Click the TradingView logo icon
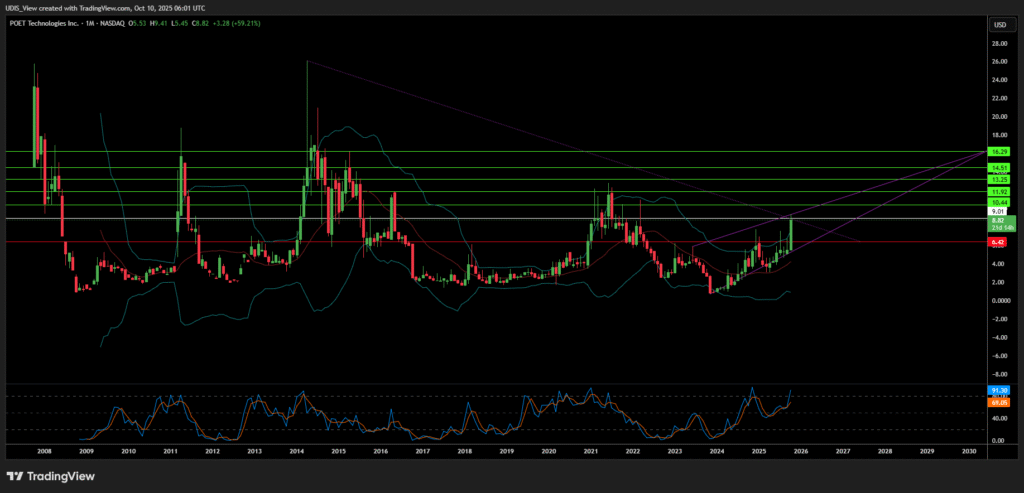 pos(19,475)
